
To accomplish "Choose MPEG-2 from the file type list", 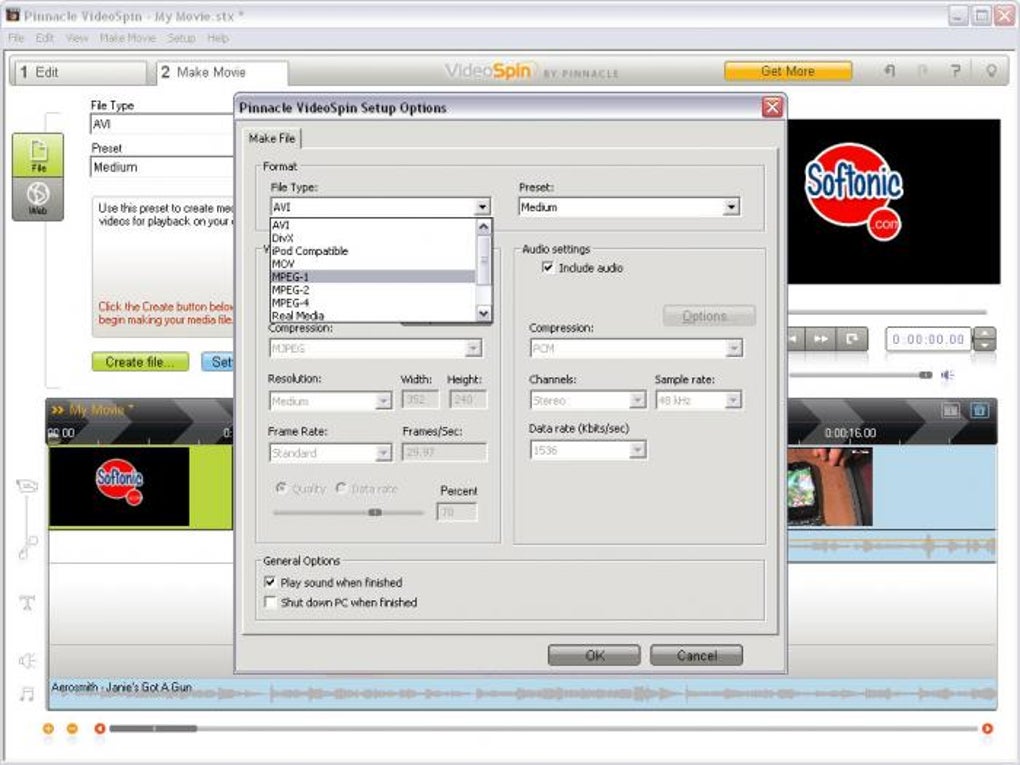I will [373, 290].
